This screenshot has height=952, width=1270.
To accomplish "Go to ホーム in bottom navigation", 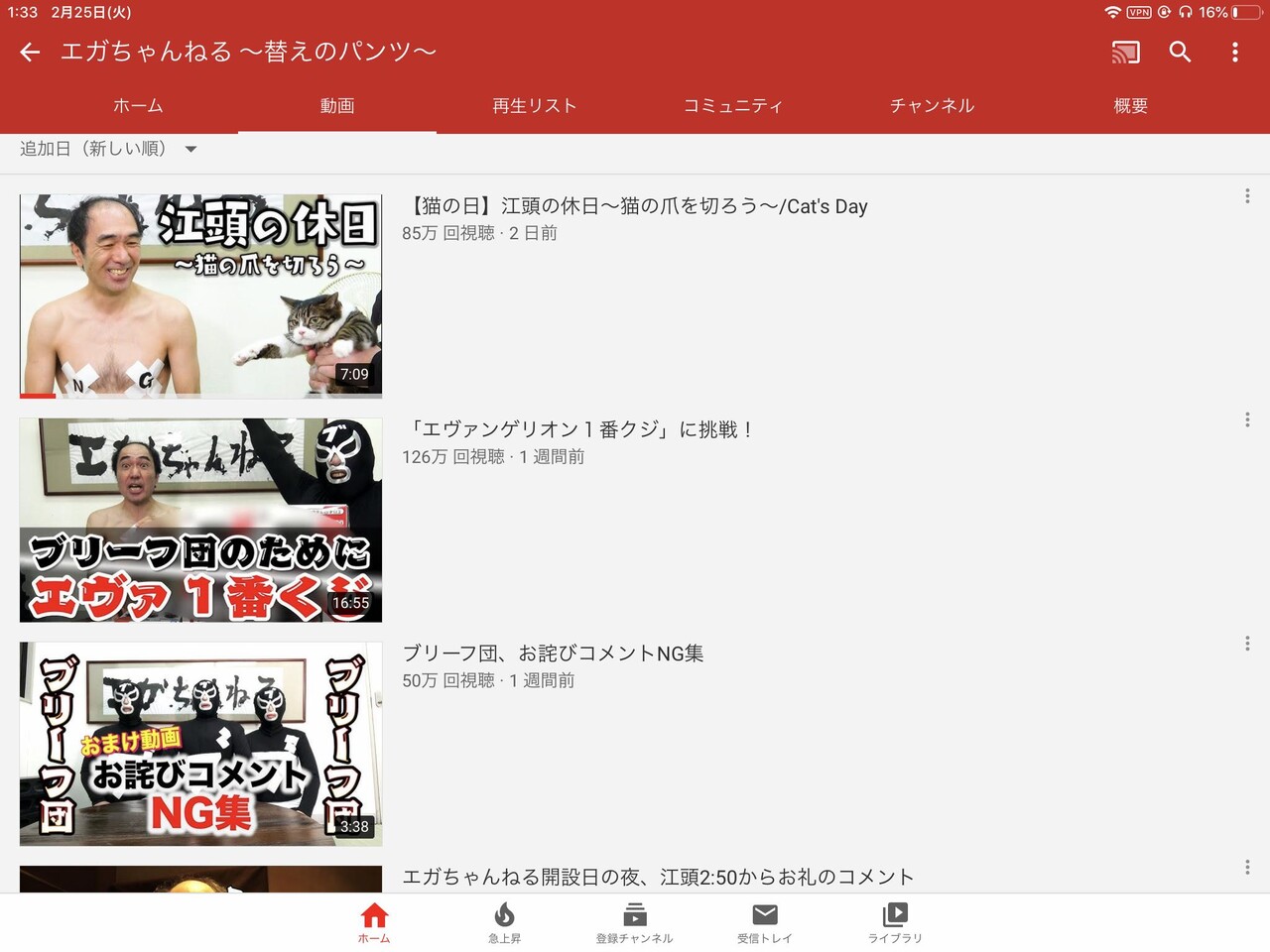I will [374, 923].
